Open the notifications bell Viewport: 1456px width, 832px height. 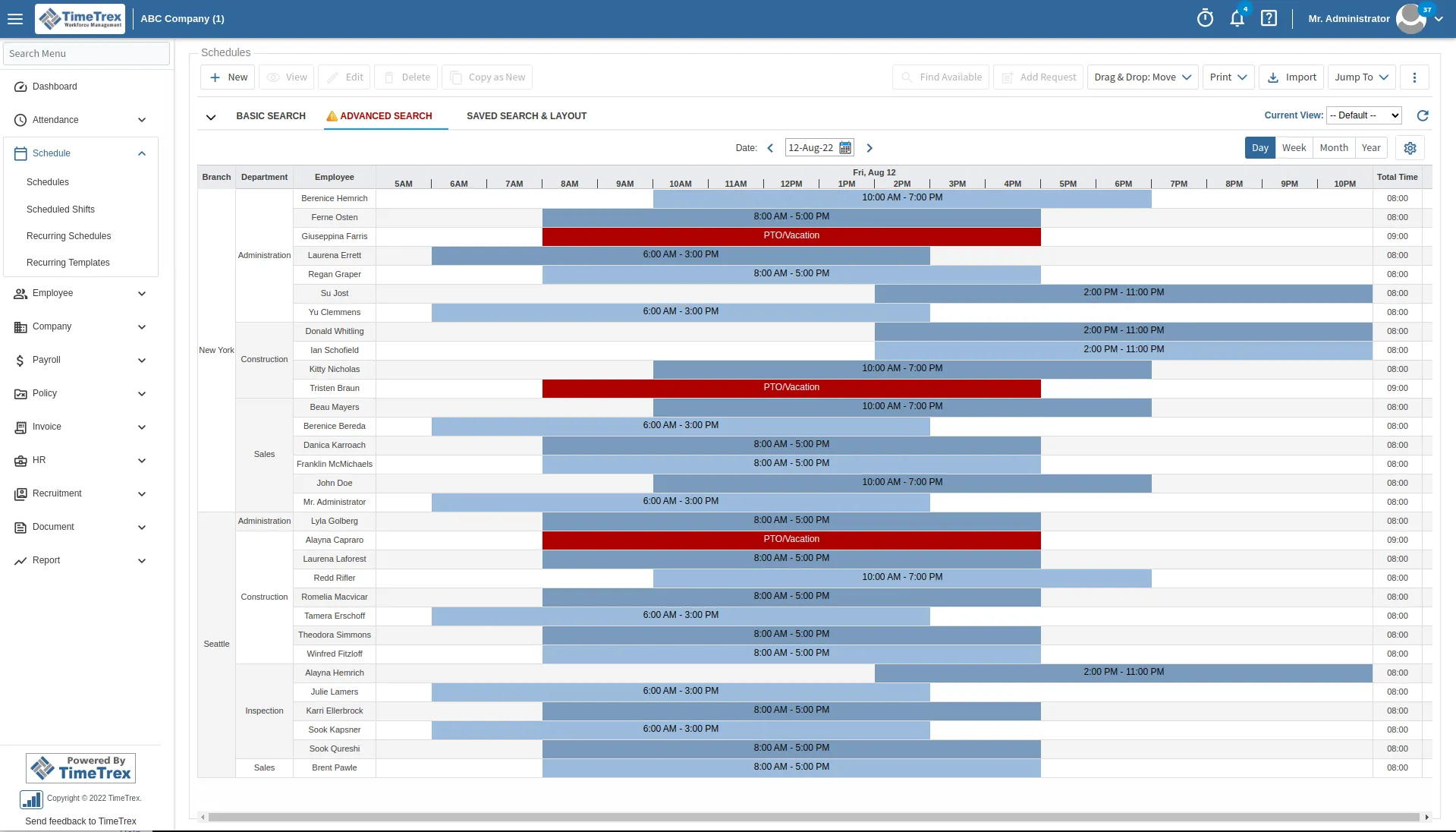point(1237,18)
